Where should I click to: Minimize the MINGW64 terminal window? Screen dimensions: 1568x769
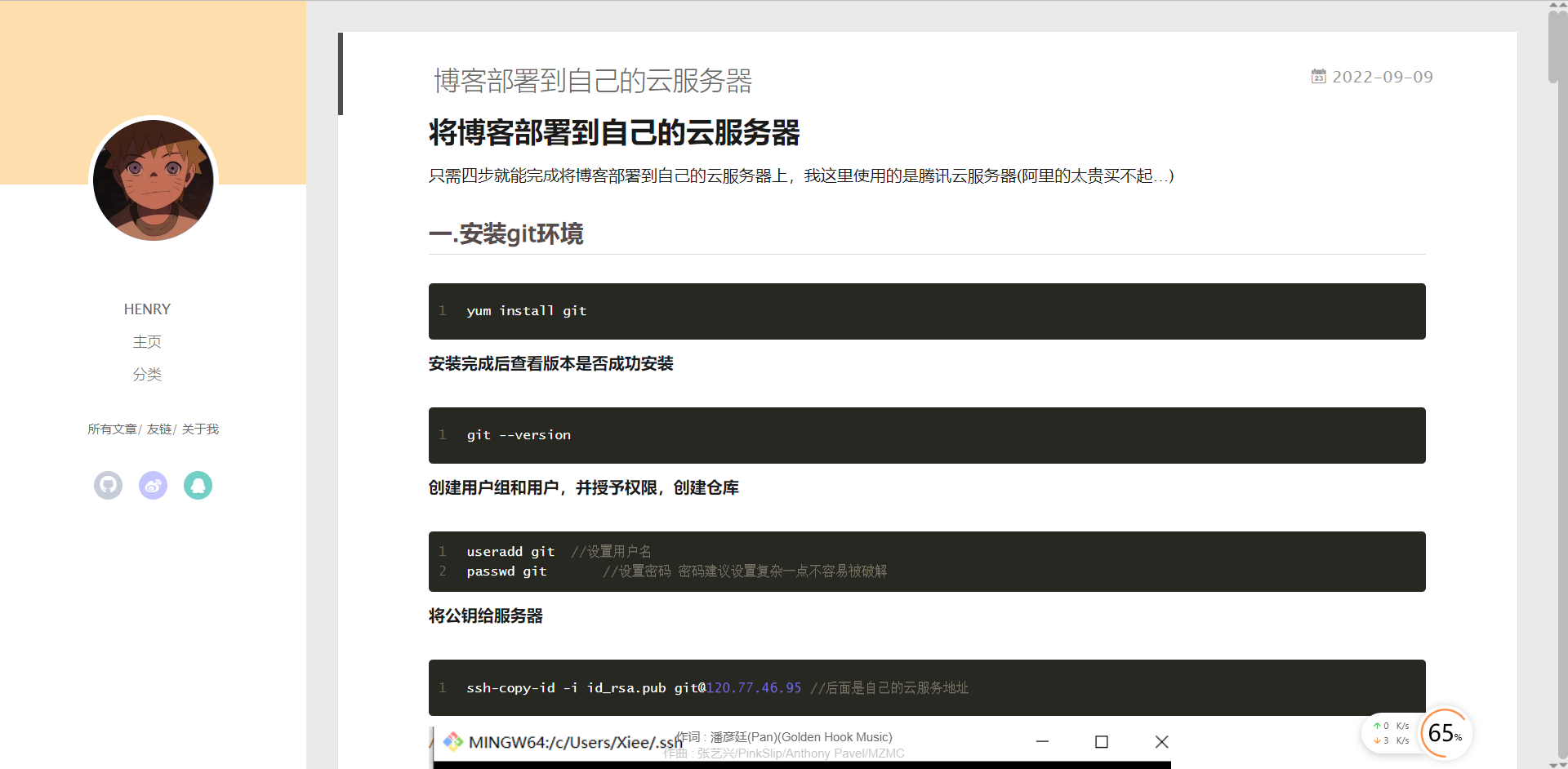click(1042, 742)
